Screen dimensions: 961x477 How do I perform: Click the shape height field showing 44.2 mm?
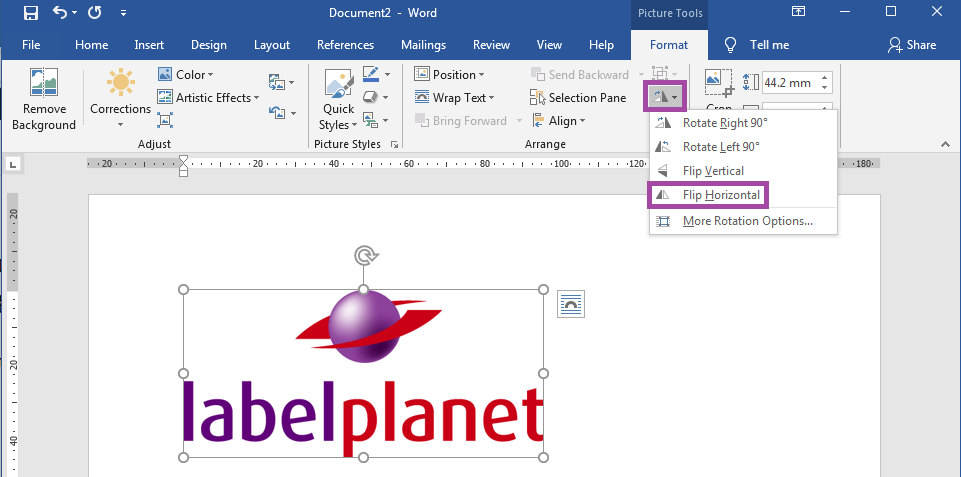click(x=788, y=83)
